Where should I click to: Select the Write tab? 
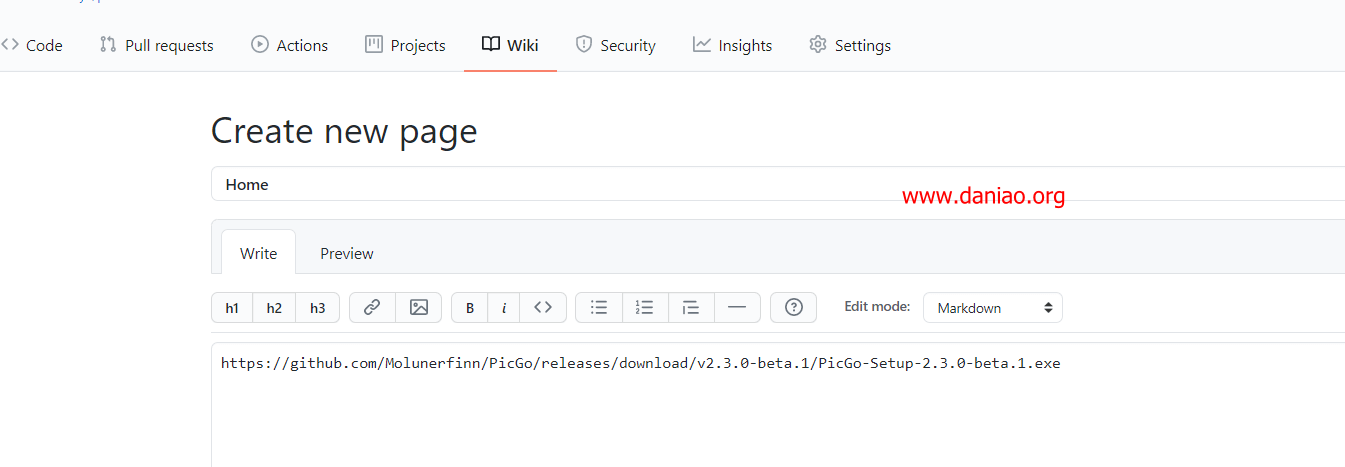coord(258,253)
